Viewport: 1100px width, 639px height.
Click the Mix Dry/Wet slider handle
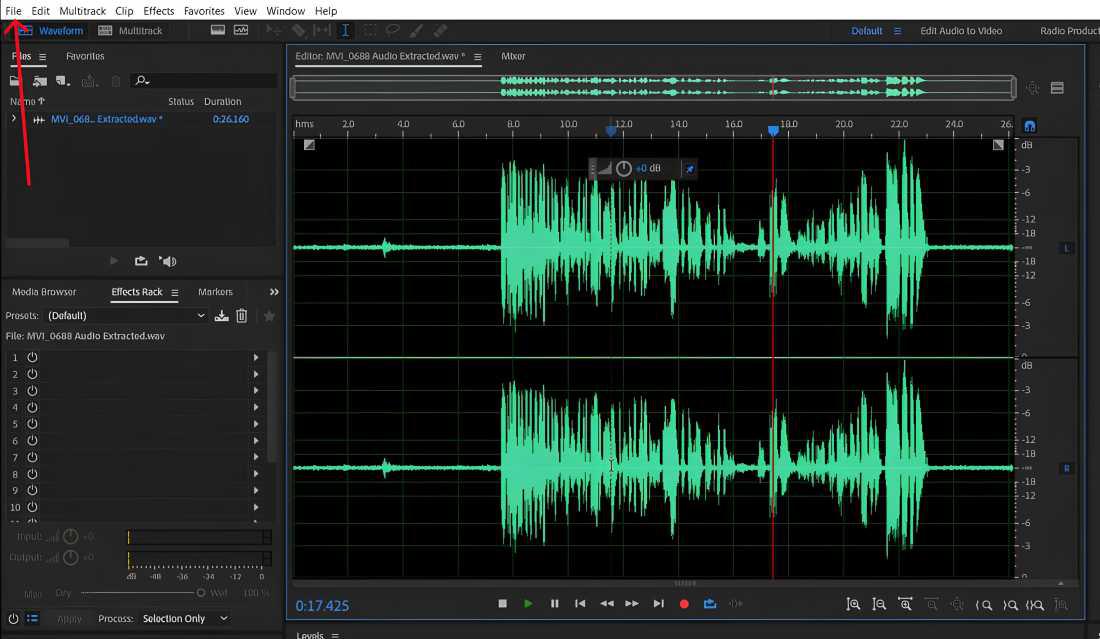click(201, 593)
